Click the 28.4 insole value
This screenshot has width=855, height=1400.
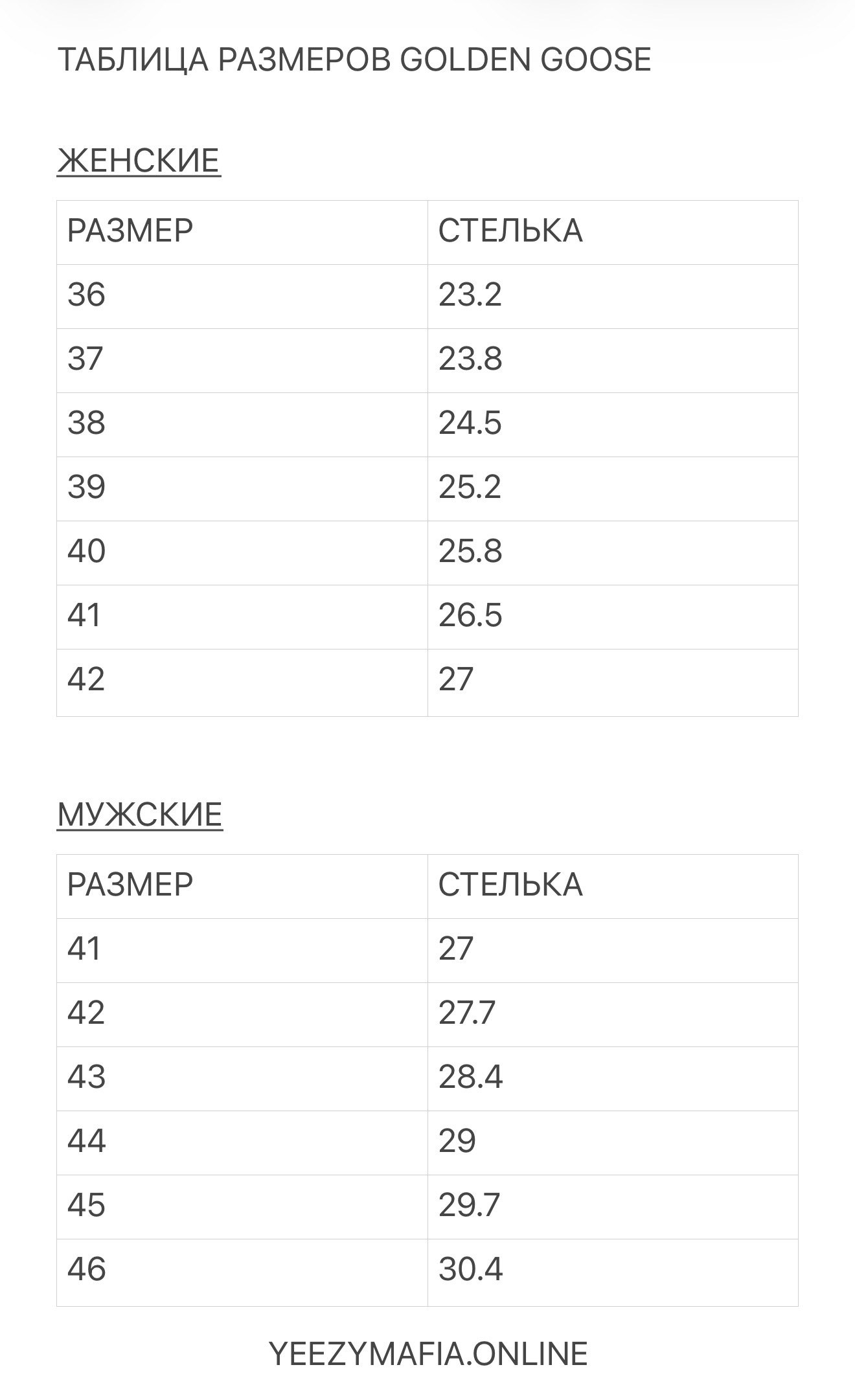pos(470,1077)
